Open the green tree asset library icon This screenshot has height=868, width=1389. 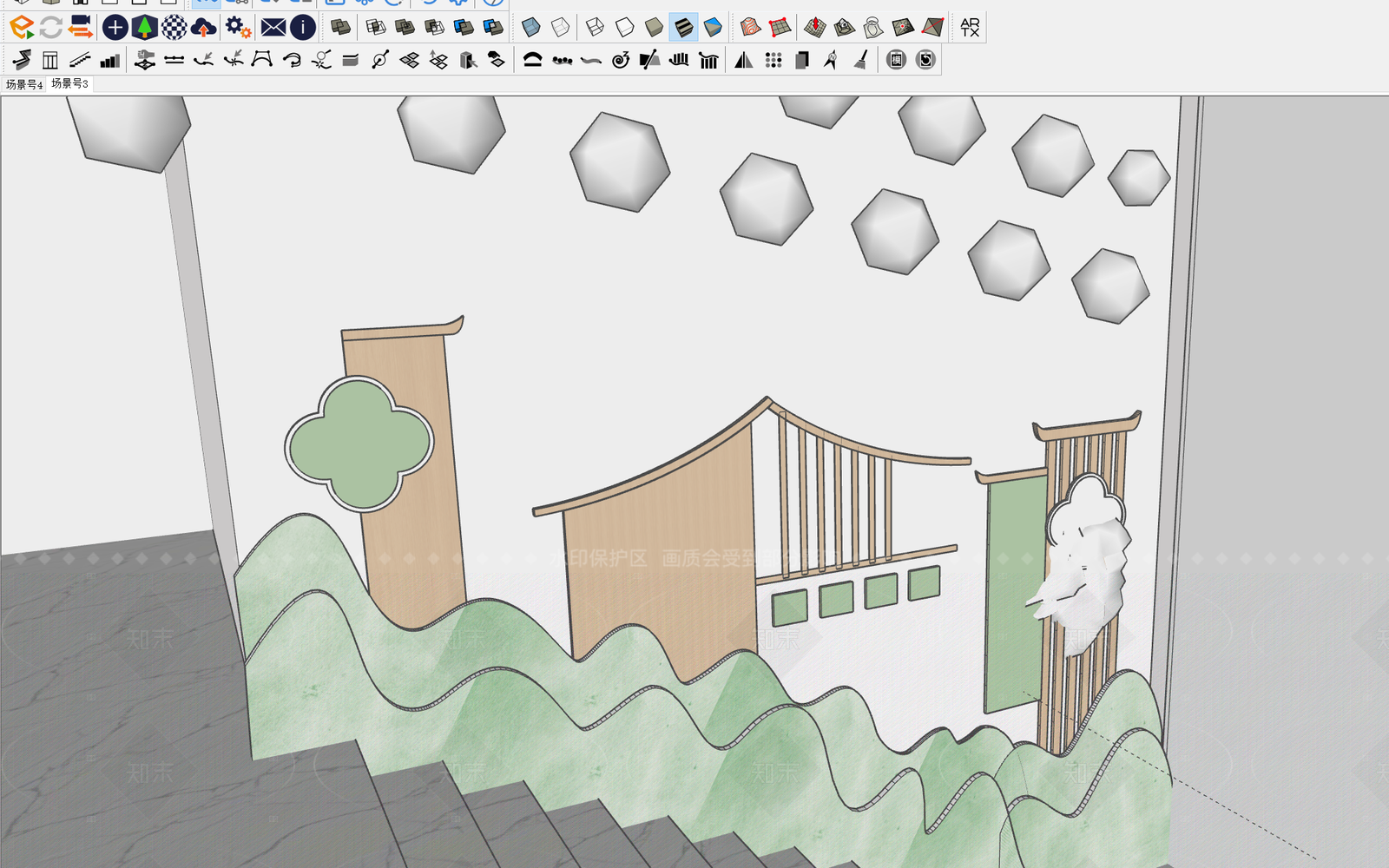click(144, 28)
